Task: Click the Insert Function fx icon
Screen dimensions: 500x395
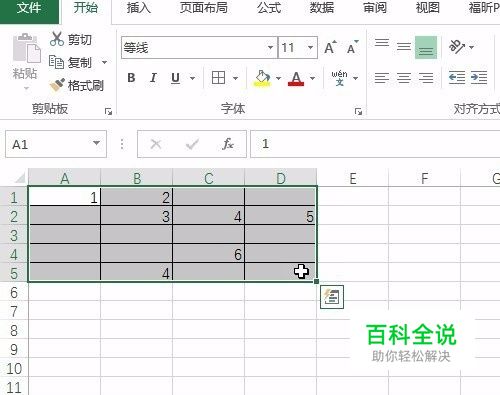Action: coord(228,144)
